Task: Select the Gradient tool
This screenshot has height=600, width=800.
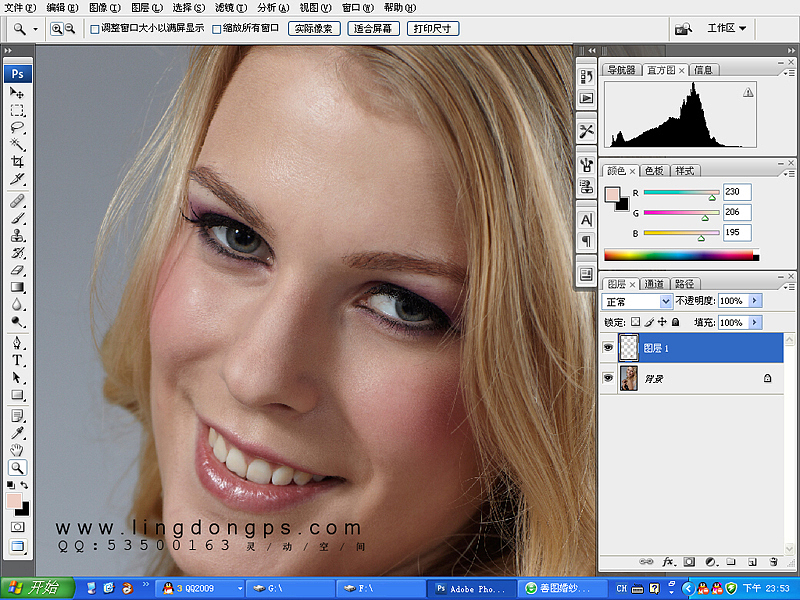Action: [17, 287]
